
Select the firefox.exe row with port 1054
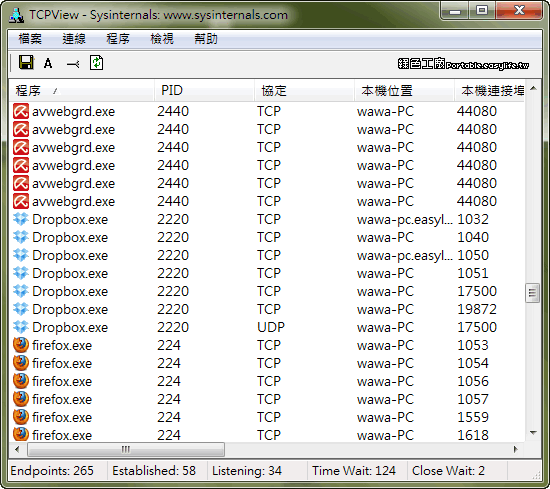[x=268, y=363]
